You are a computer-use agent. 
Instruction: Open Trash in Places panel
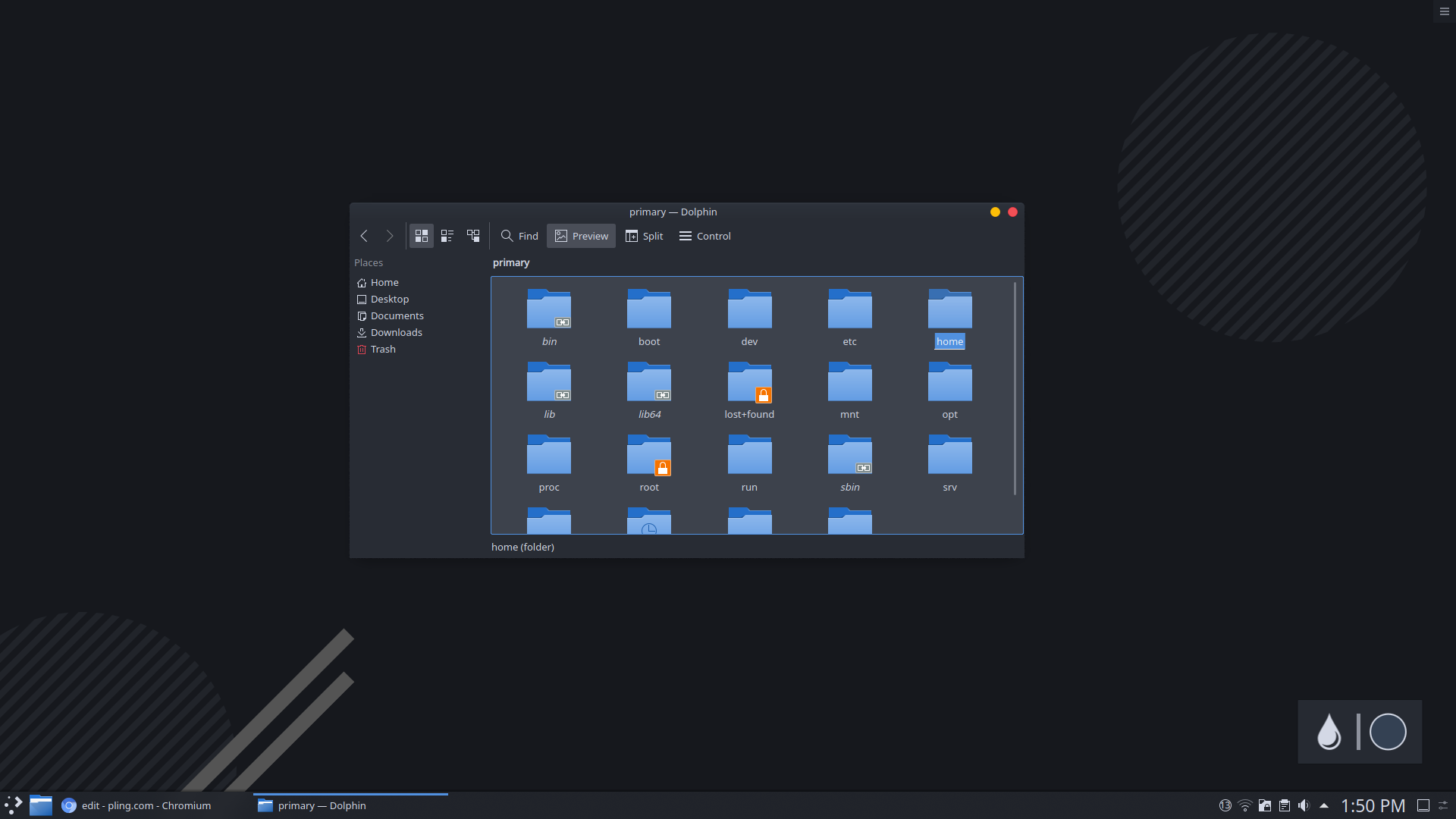(x=377, y=349)
